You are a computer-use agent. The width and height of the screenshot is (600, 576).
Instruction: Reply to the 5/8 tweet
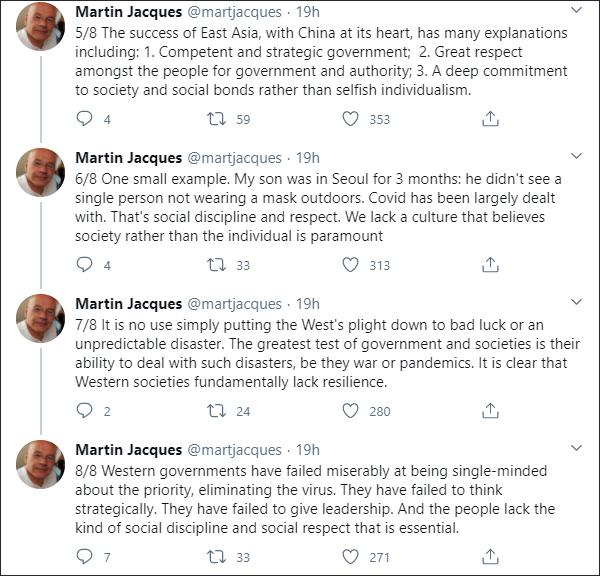(x=84, y=118)
